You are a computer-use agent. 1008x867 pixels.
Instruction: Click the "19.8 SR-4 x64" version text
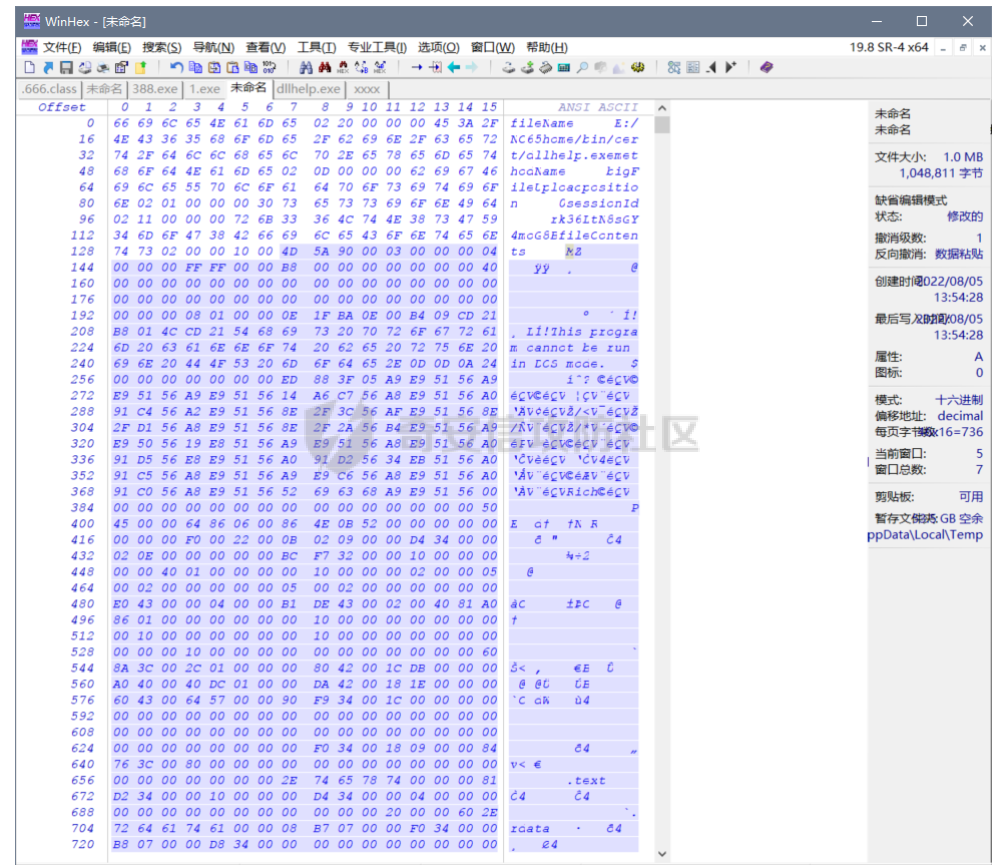point(889,48)
